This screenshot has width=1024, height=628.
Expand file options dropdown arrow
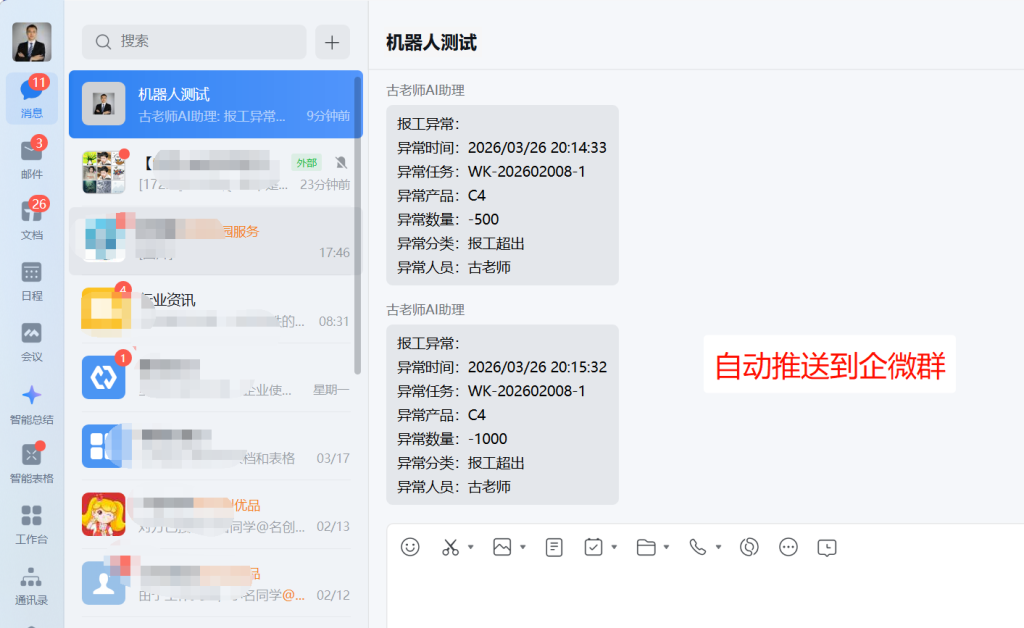[x=667, y=547]
